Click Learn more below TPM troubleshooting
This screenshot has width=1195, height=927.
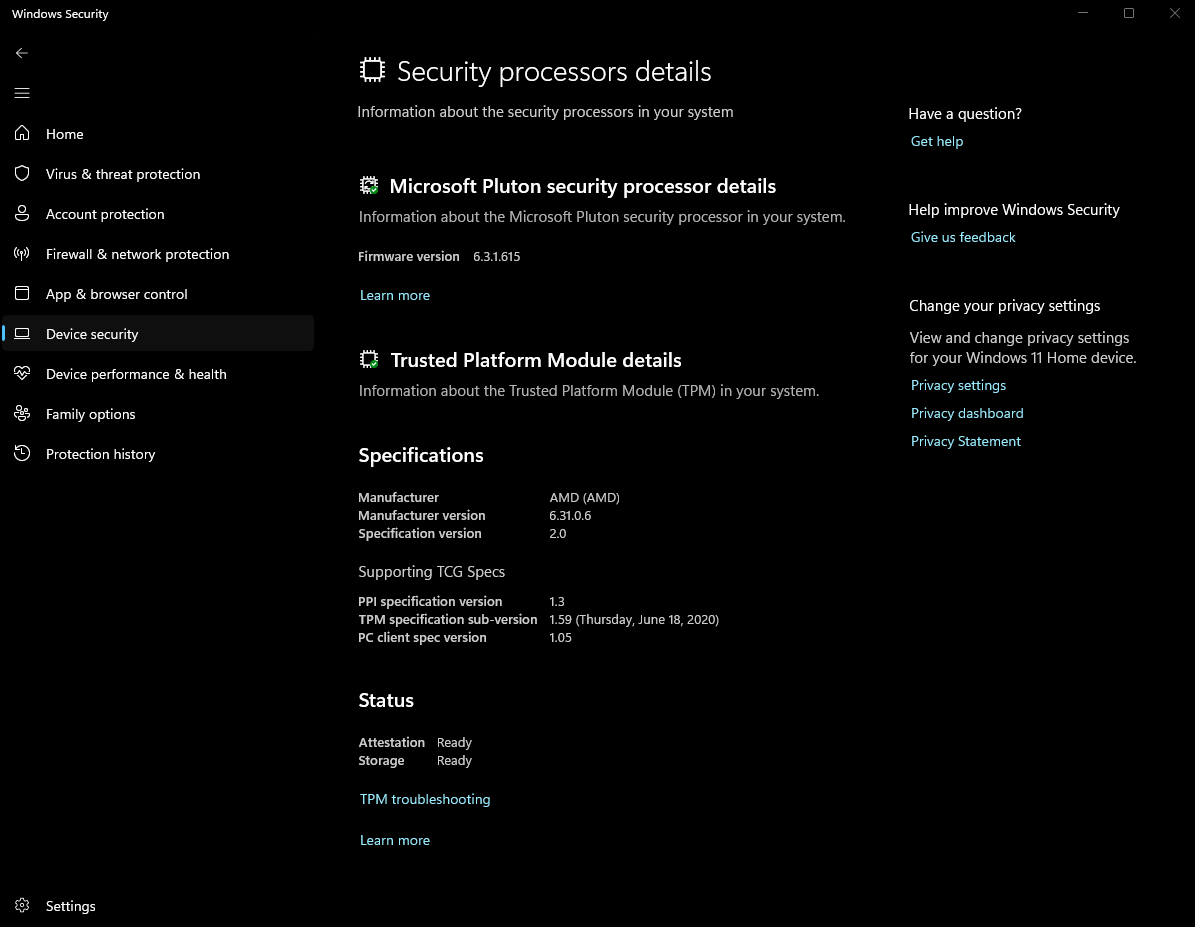click(x=395, y=840)
